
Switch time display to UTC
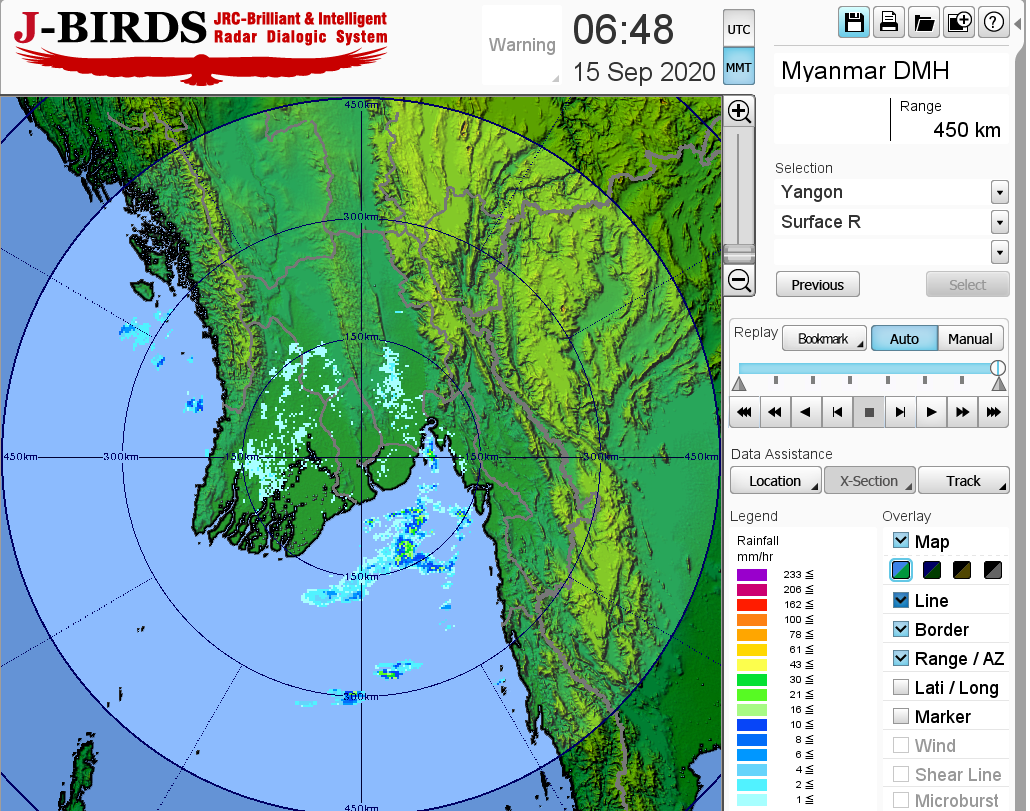(x=739, y=30)
